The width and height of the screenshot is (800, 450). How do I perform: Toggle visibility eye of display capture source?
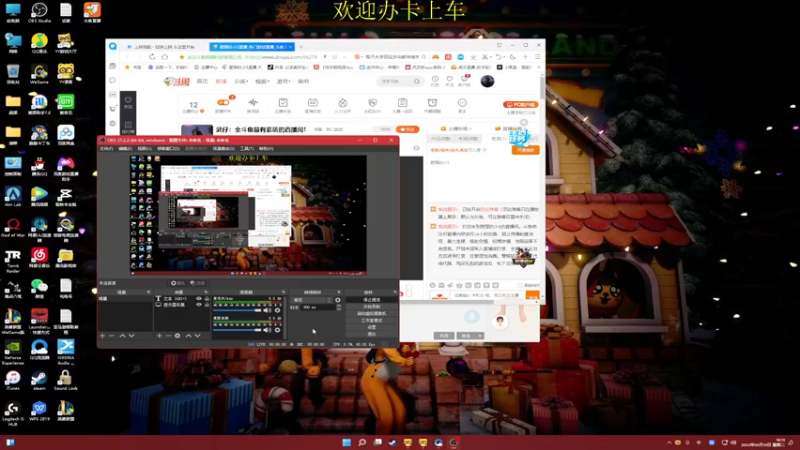coord(199,305)
